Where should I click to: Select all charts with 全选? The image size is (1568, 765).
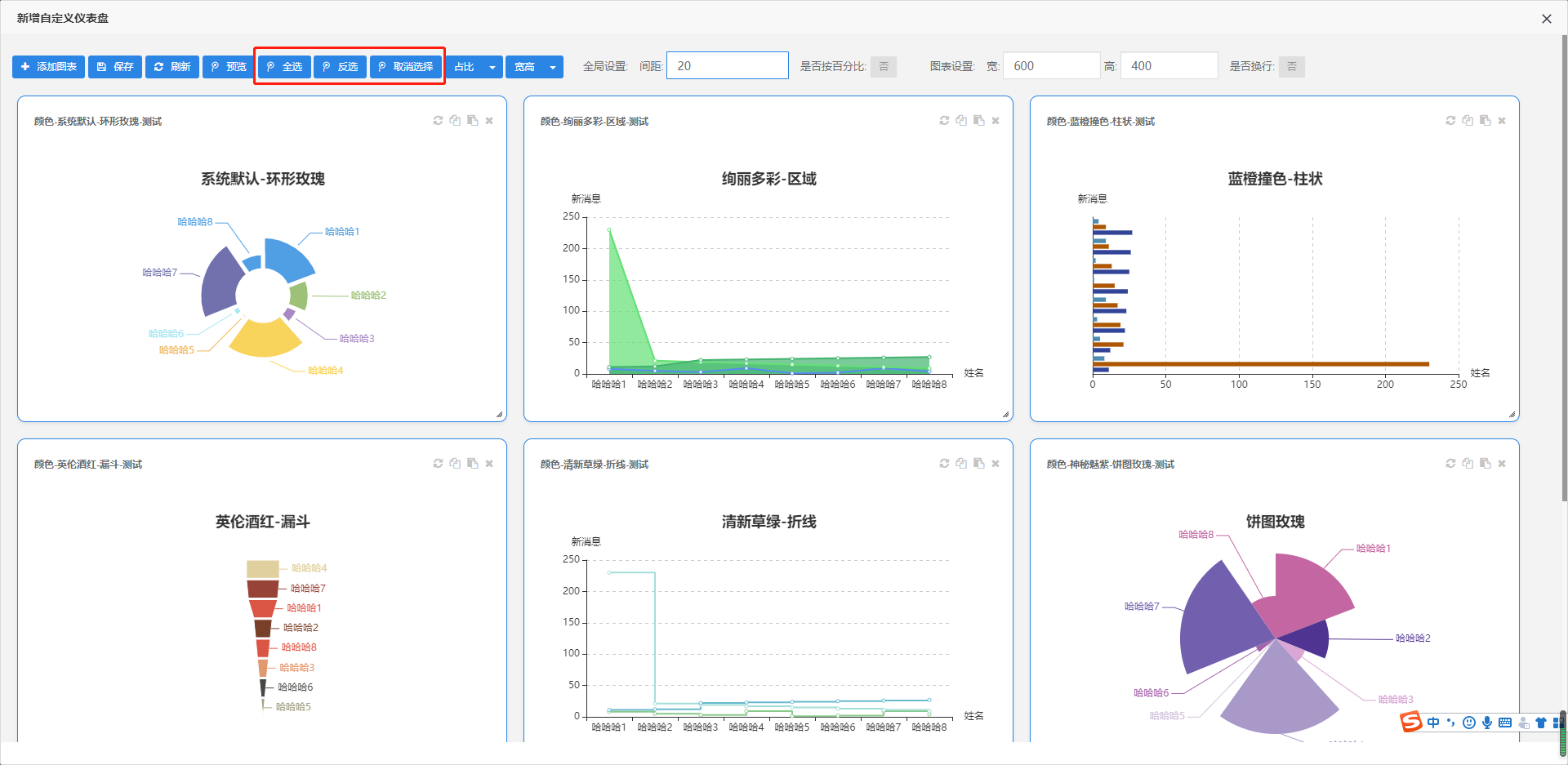tap(284, 67)
